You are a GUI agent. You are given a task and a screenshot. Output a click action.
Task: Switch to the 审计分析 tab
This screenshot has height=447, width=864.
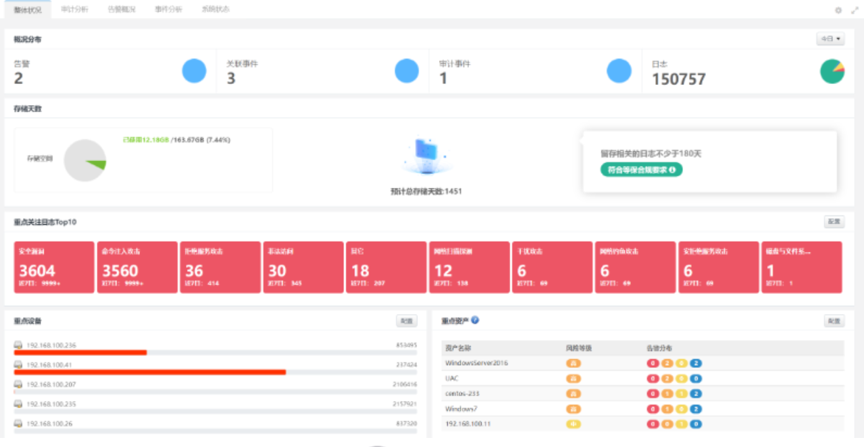pos(74,8)
